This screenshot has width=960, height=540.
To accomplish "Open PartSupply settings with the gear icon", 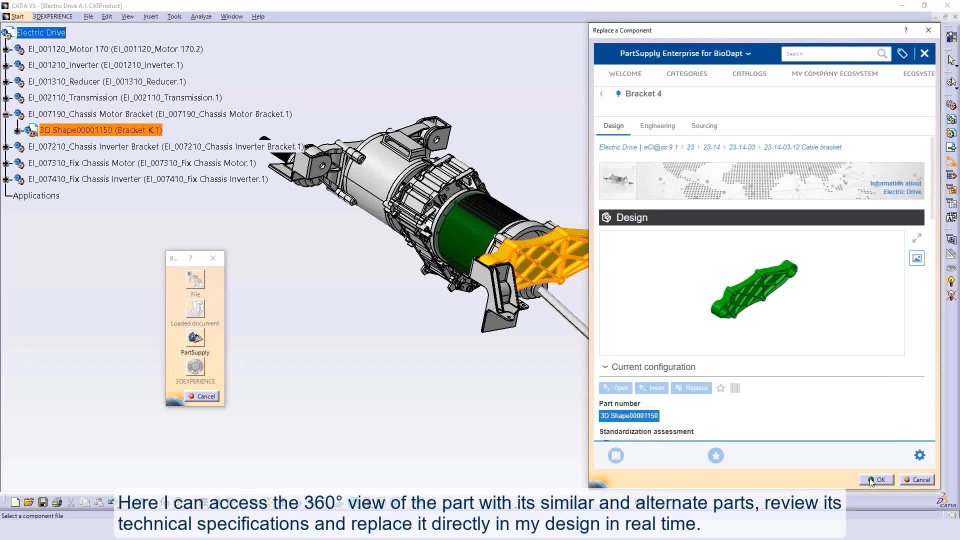I will [x=920, y=455].
